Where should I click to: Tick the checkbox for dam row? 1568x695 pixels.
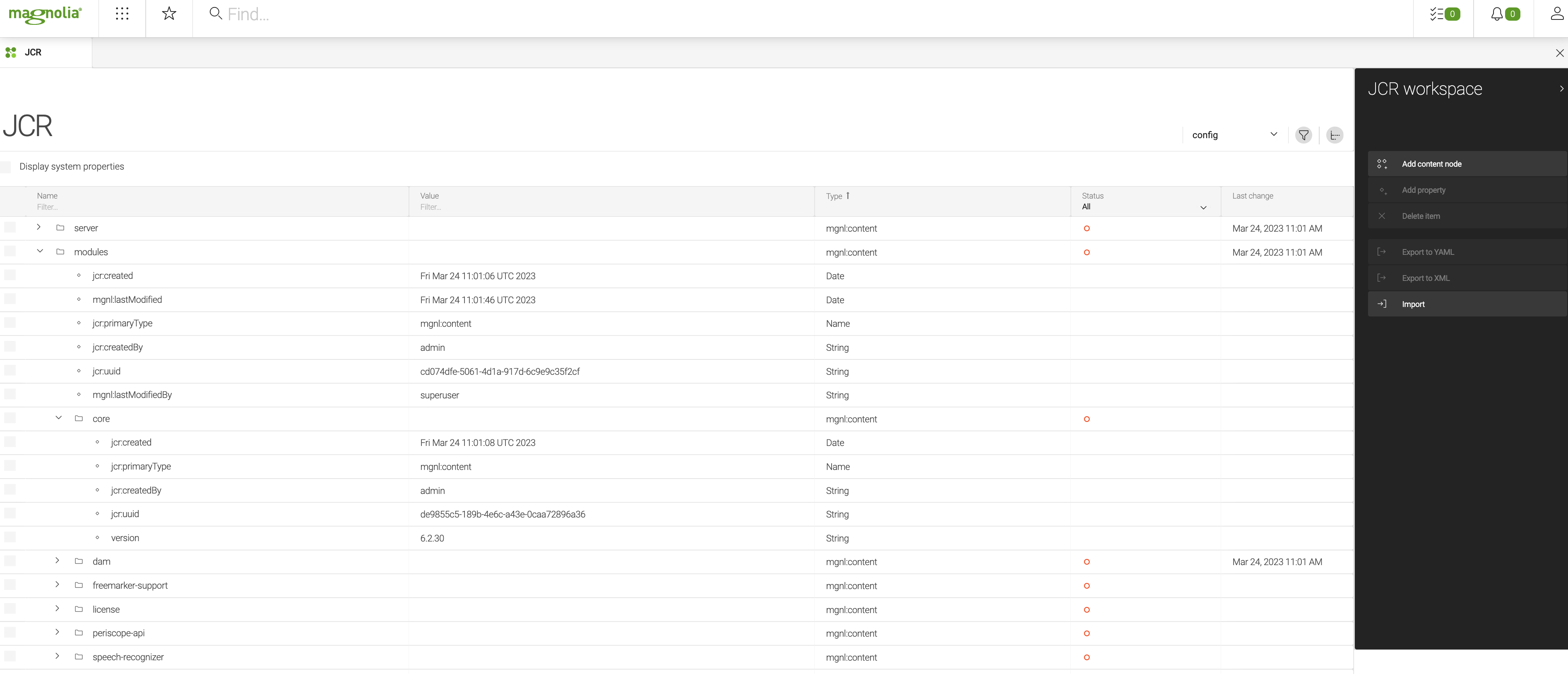pyautogui.click(x=10, y=561)
